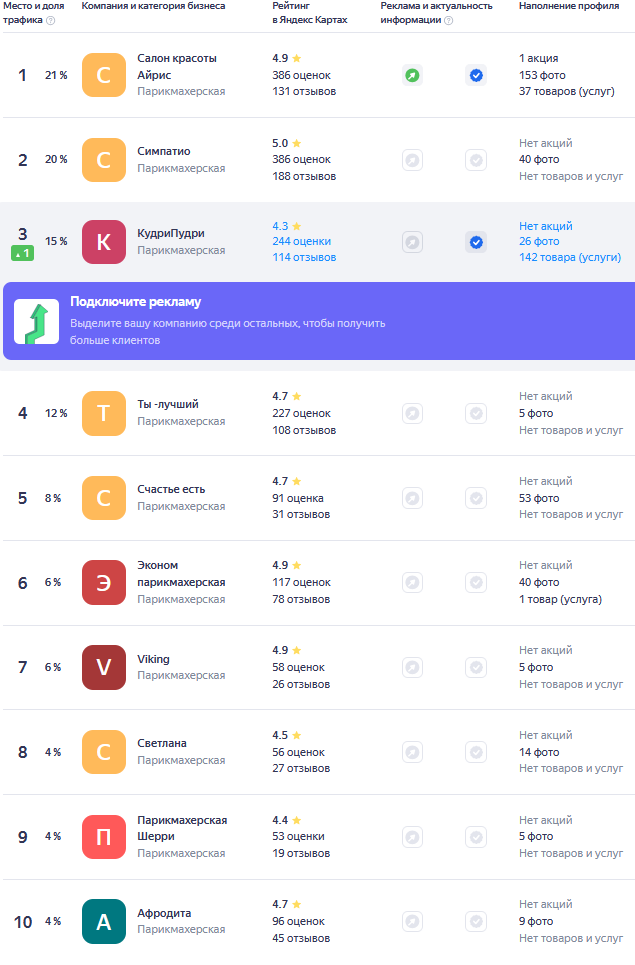635x965 pixels.
Task: Click the green +1 position change badge
Action: [23, 253]
